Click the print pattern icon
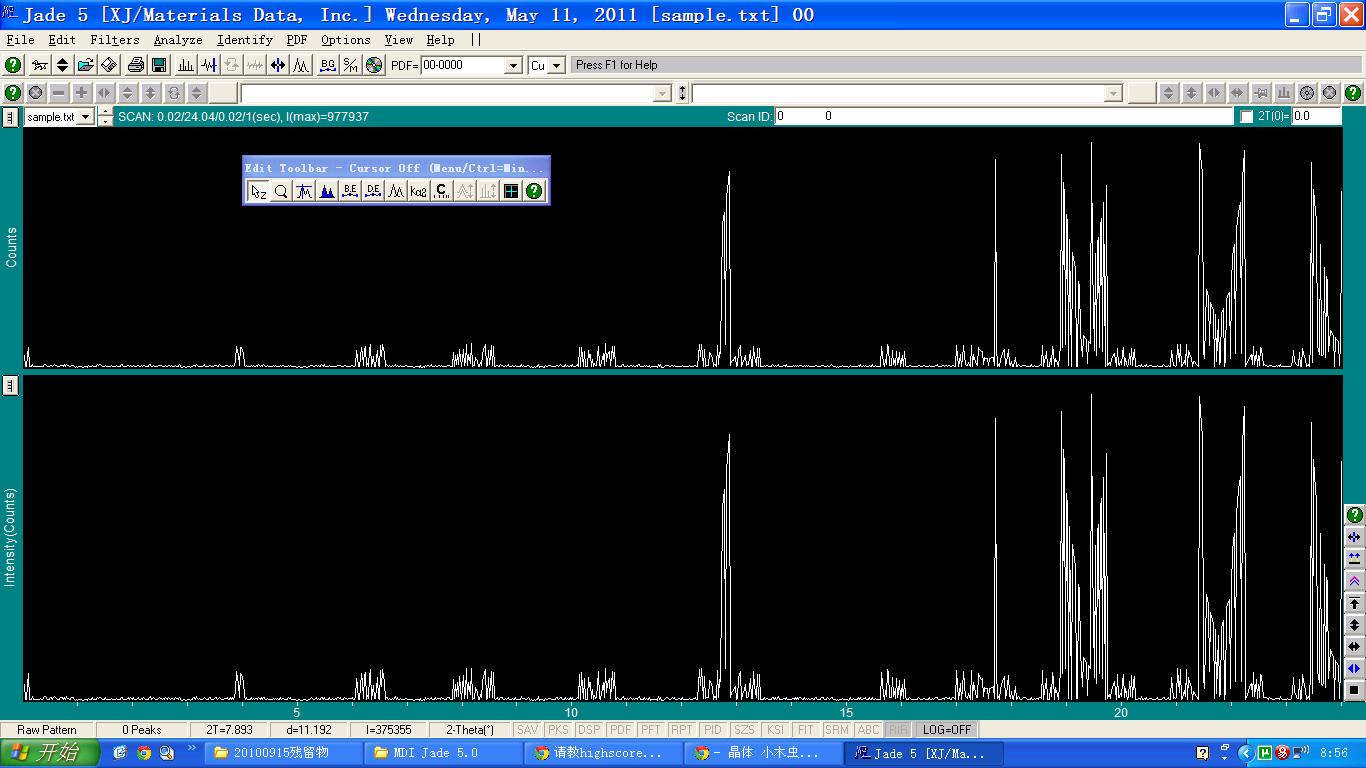 (x=136, y=65)
